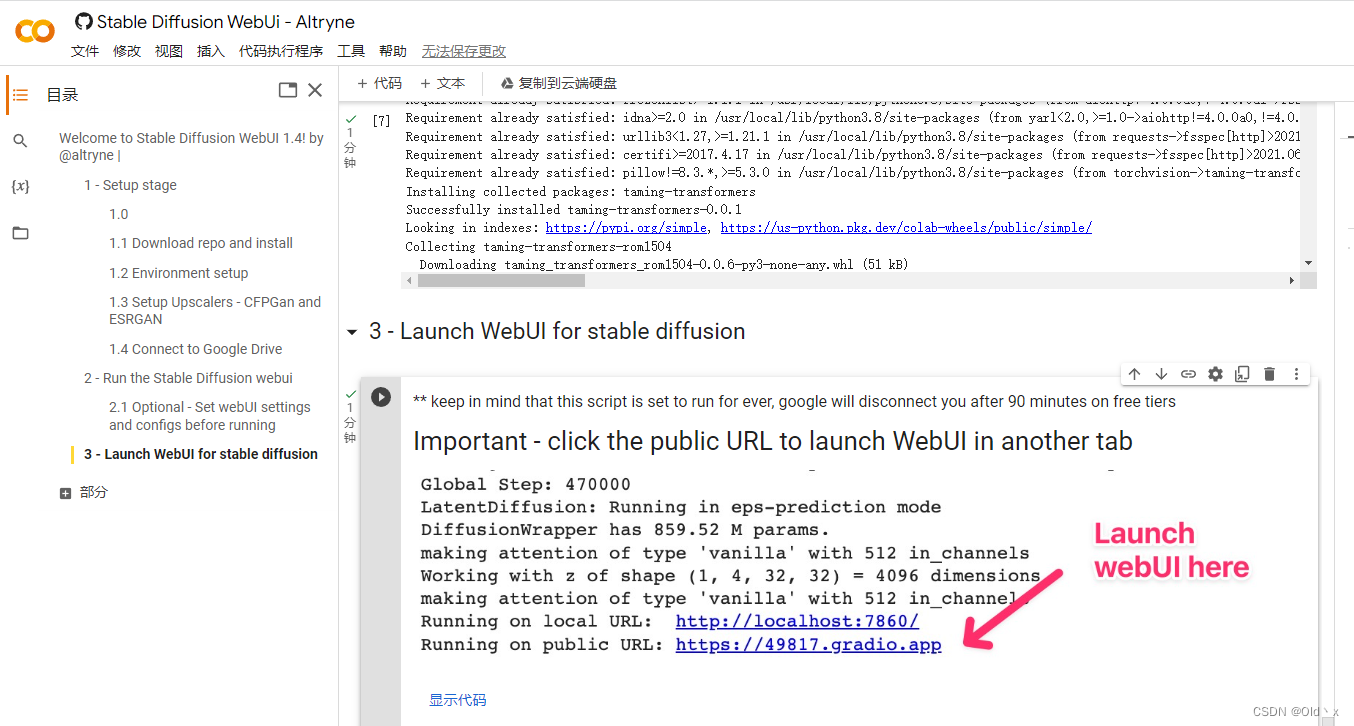Jump to 2 - Run the Stable Diffusion webui
The image size is (1354, 726).
tap(188, 378)
